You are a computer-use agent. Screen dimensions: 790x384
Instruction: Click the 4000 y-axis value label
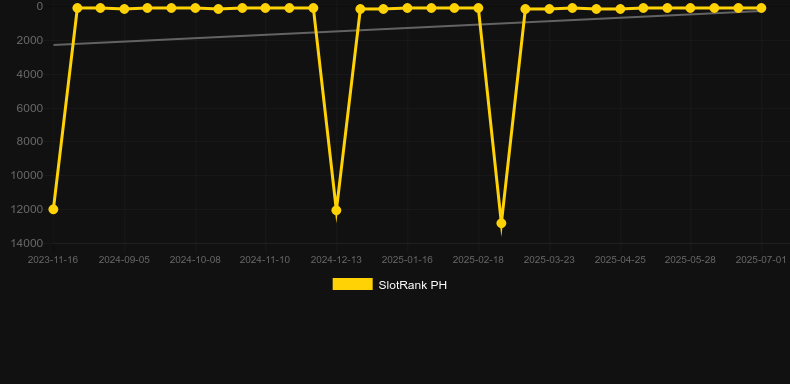coord(30,74)
